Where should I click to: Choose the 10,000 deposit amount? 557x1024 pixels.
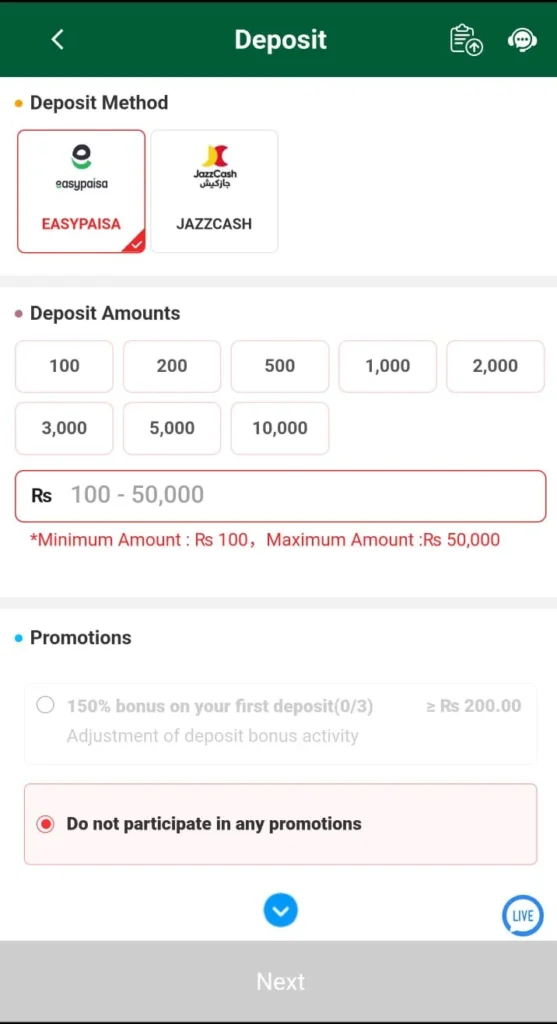click(x=279, y=428)
